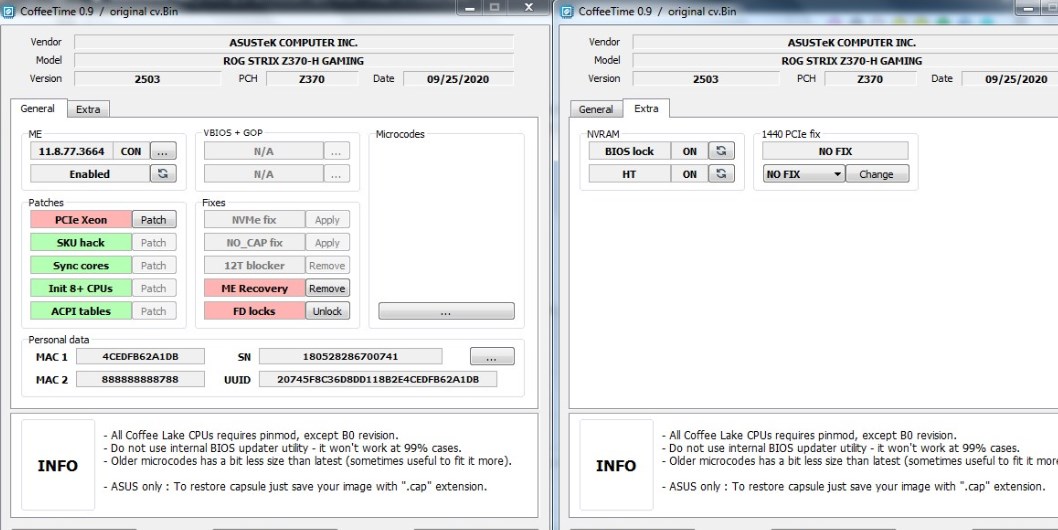Select Extra tab in right window
The width and height of the screenshot is (1058, 530).
point(646,108)
